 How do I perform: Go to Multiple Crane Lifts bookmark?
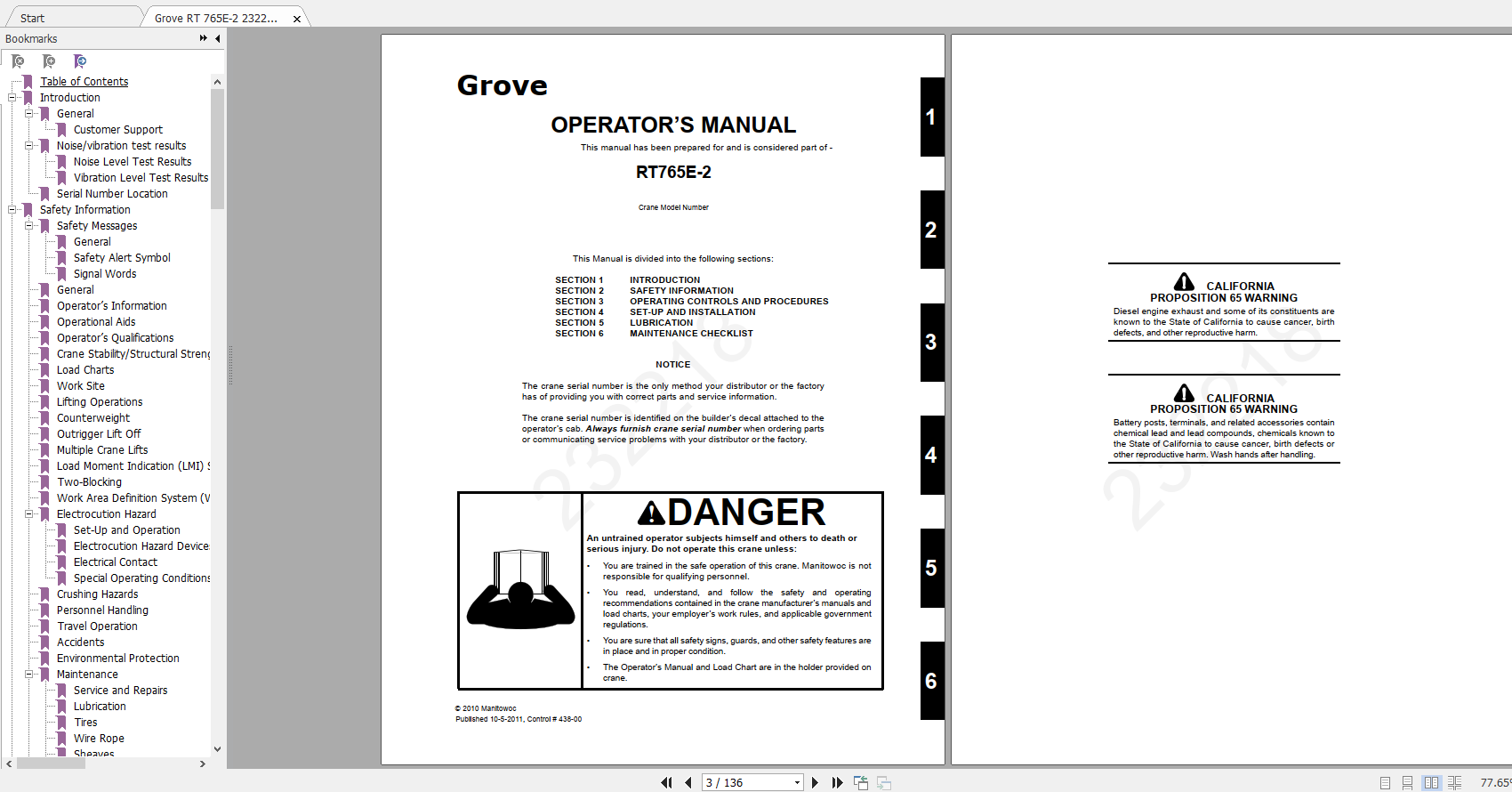pos(102,450)
